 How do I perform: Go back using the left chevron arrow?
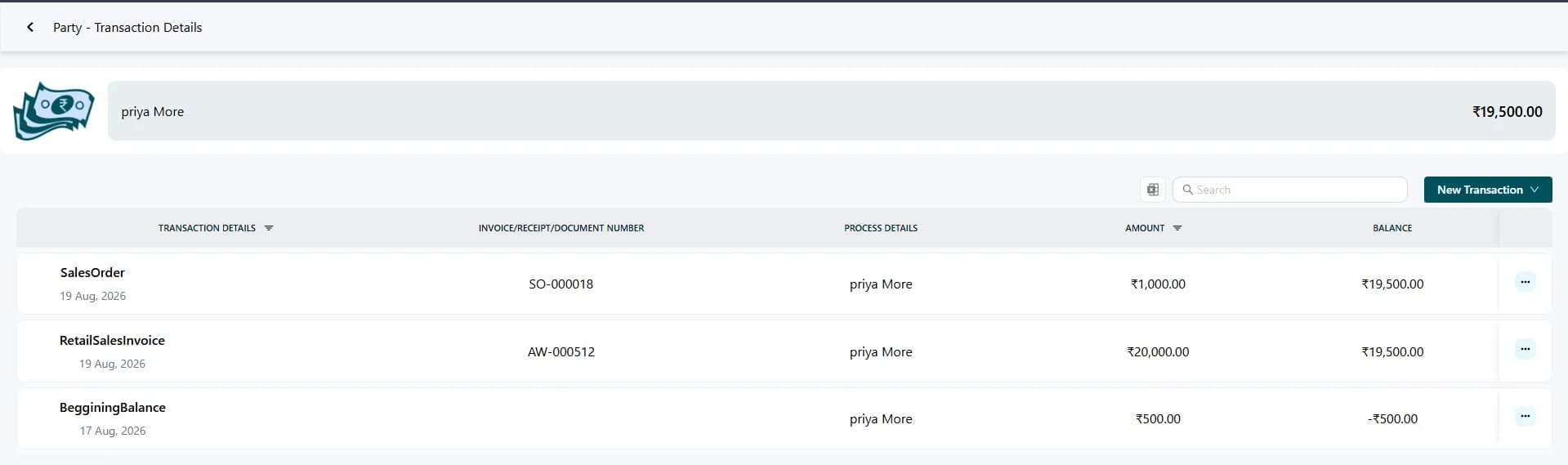point(30,27)
